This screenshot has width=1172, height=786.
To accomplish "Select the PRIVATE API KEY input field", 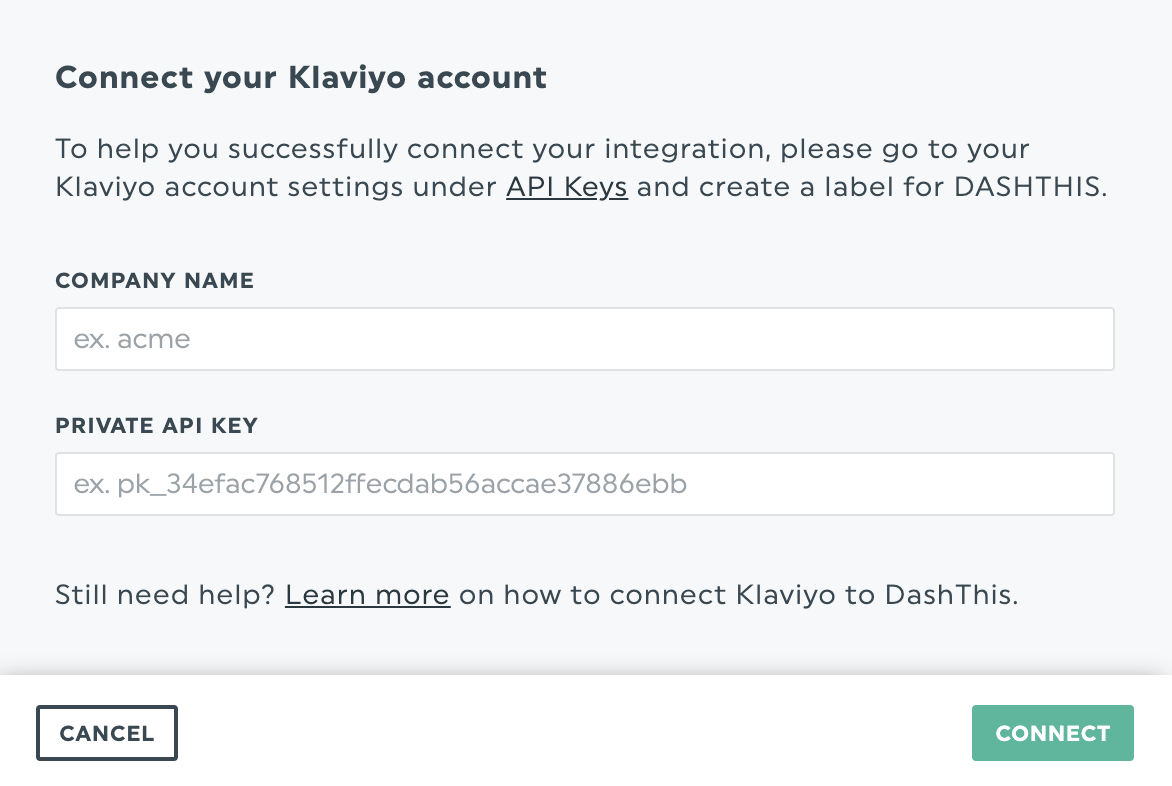I will coord(584,483).
